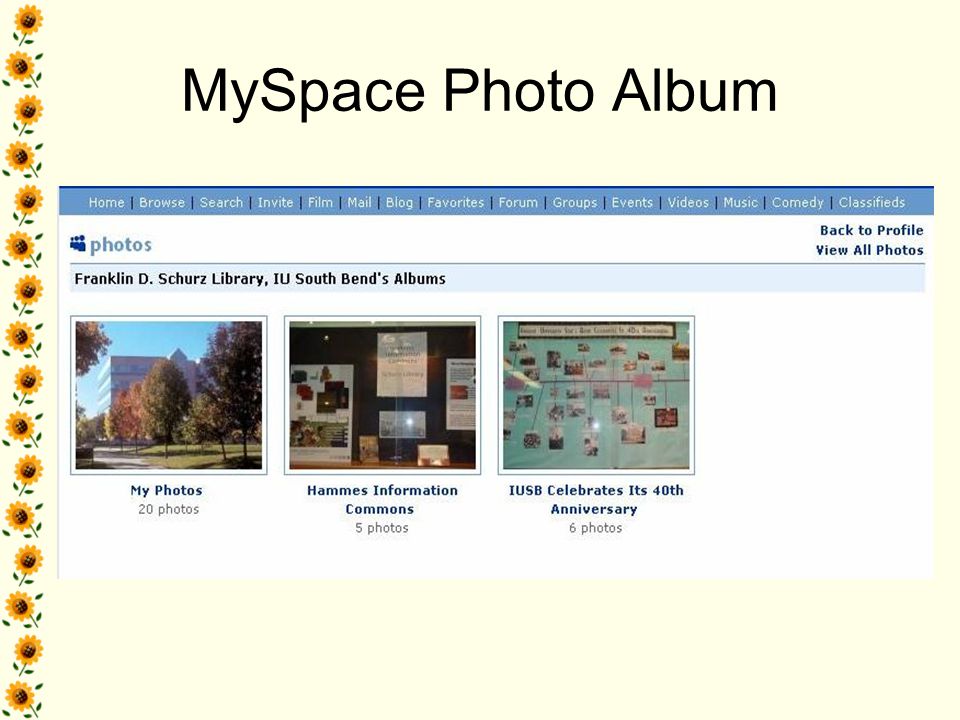This screenshot has height=720, width=960.
Task: Open the Film section
Action: click(320, 203)
